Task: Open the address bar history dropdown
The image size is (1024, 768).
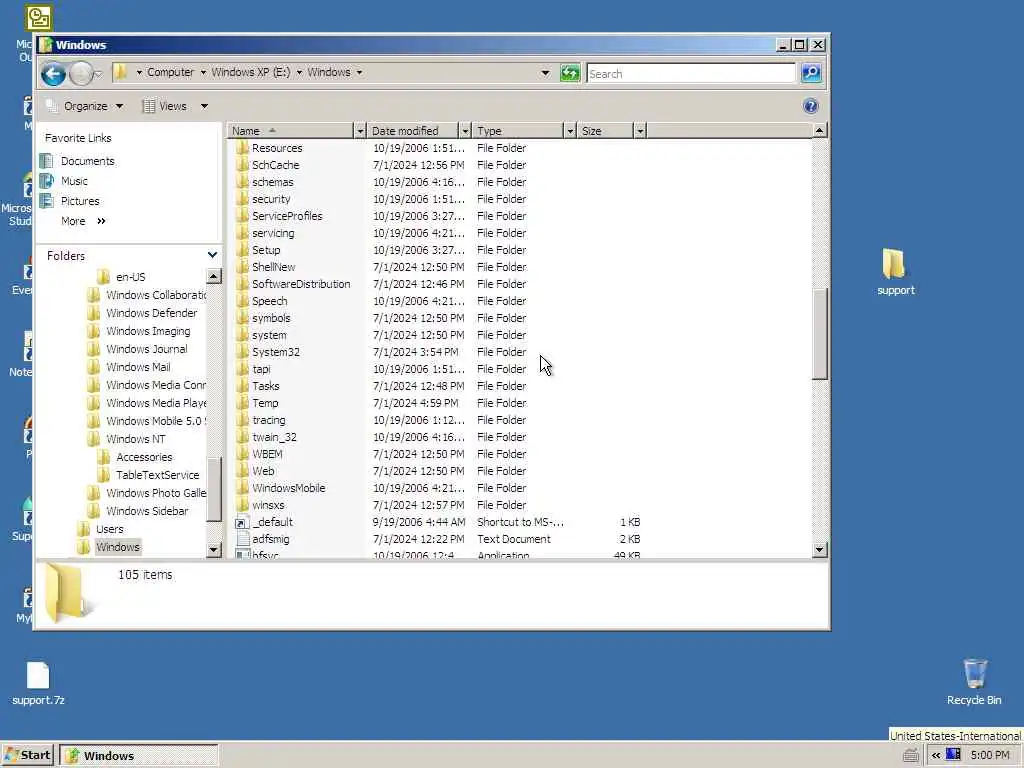Action: pyautogui.click(x=545, y=73)
